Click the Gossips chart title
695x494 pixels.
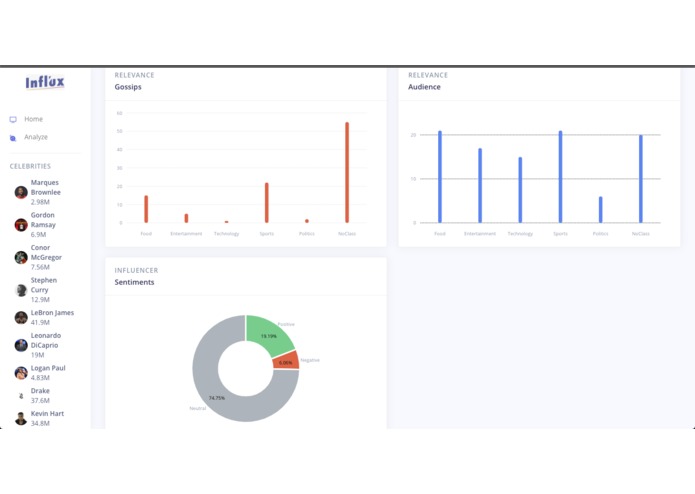(x=128, y=87)
